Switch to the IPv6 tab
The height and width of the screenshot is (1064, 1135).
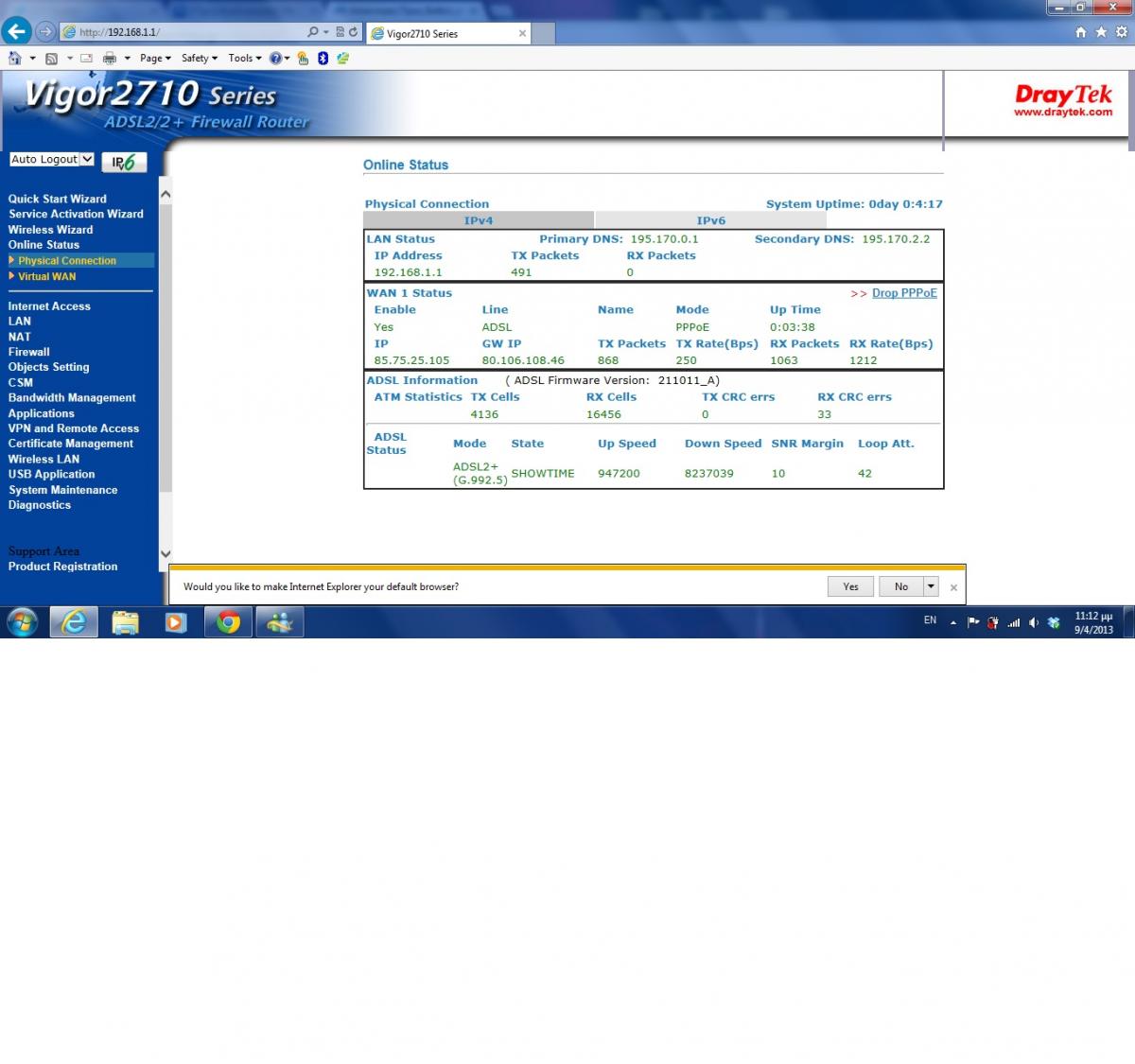tap(711, 220)
